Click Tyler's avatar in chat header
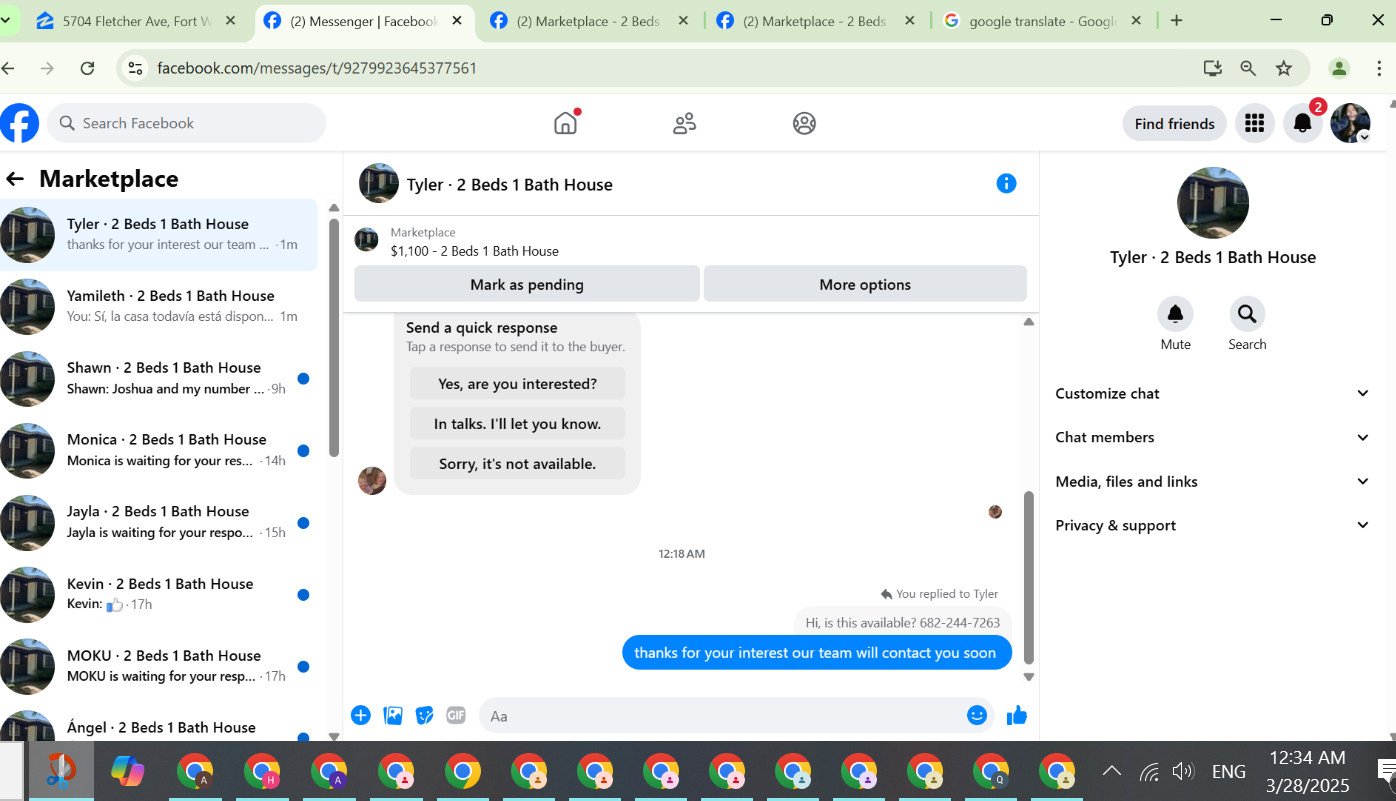This screenshot has width=1396, height=801. pyautogui.click(x=379, y=183)
